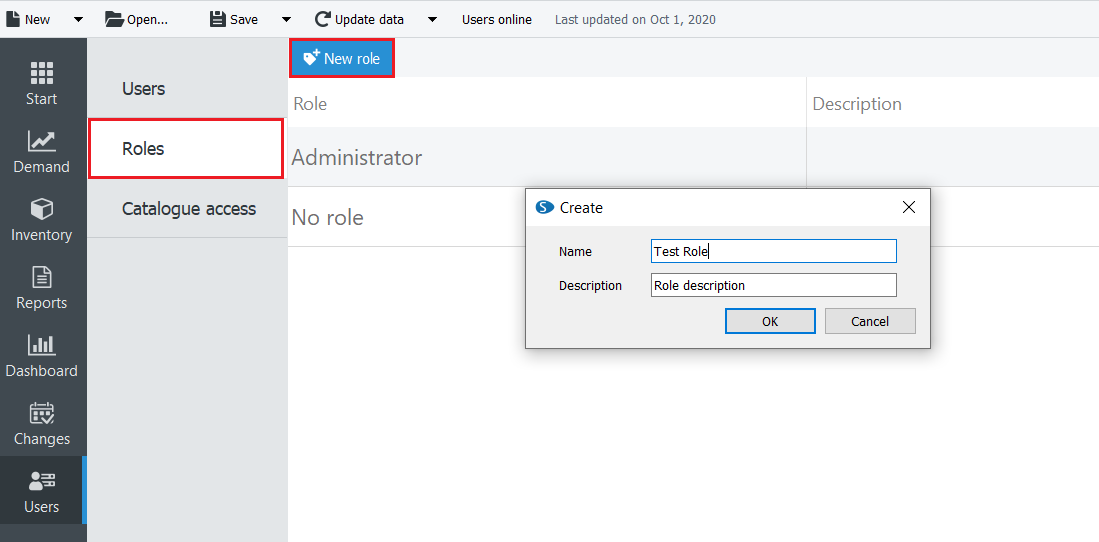Select the Users icon in sidebar
Viewport: 1099px width, 542px height.
tap(41, 481)
